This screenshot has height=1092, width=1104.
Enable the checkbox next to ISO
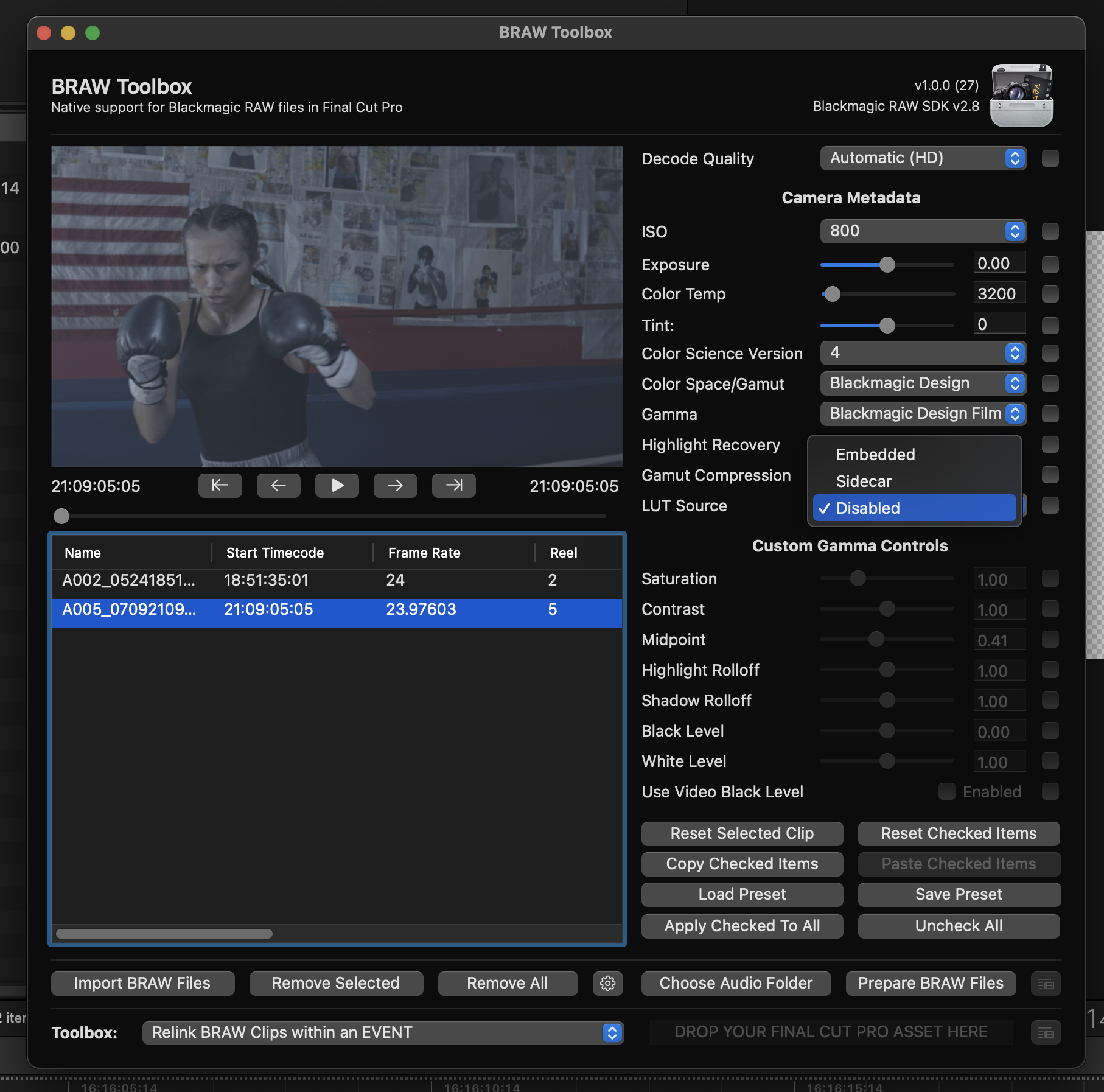1050,231
